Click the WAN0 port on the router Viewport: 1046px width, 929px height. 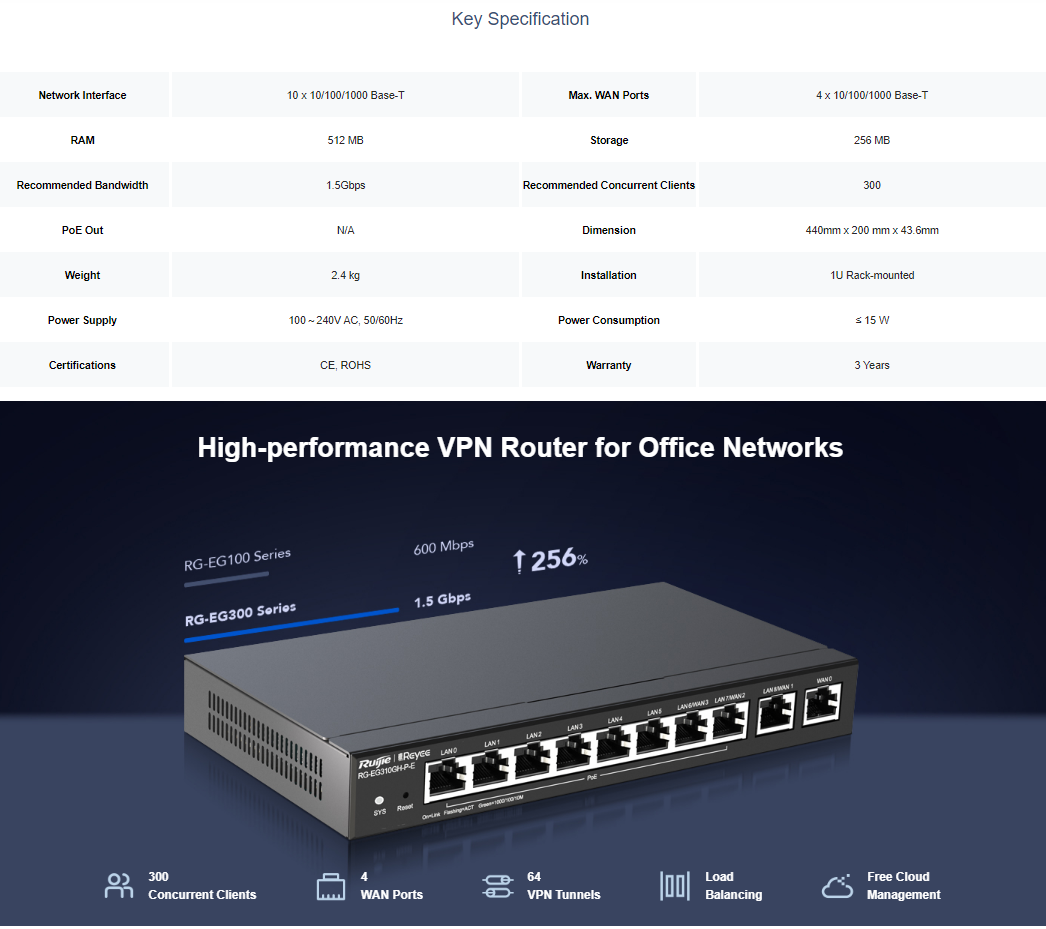click(x=822, y=704)
